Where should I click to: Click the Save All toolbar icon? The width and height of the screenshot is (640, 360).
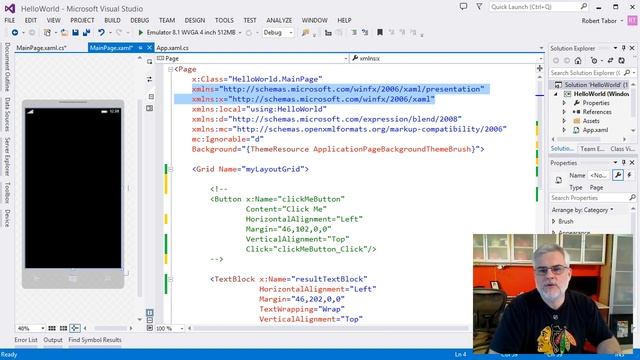pos(86,32)
